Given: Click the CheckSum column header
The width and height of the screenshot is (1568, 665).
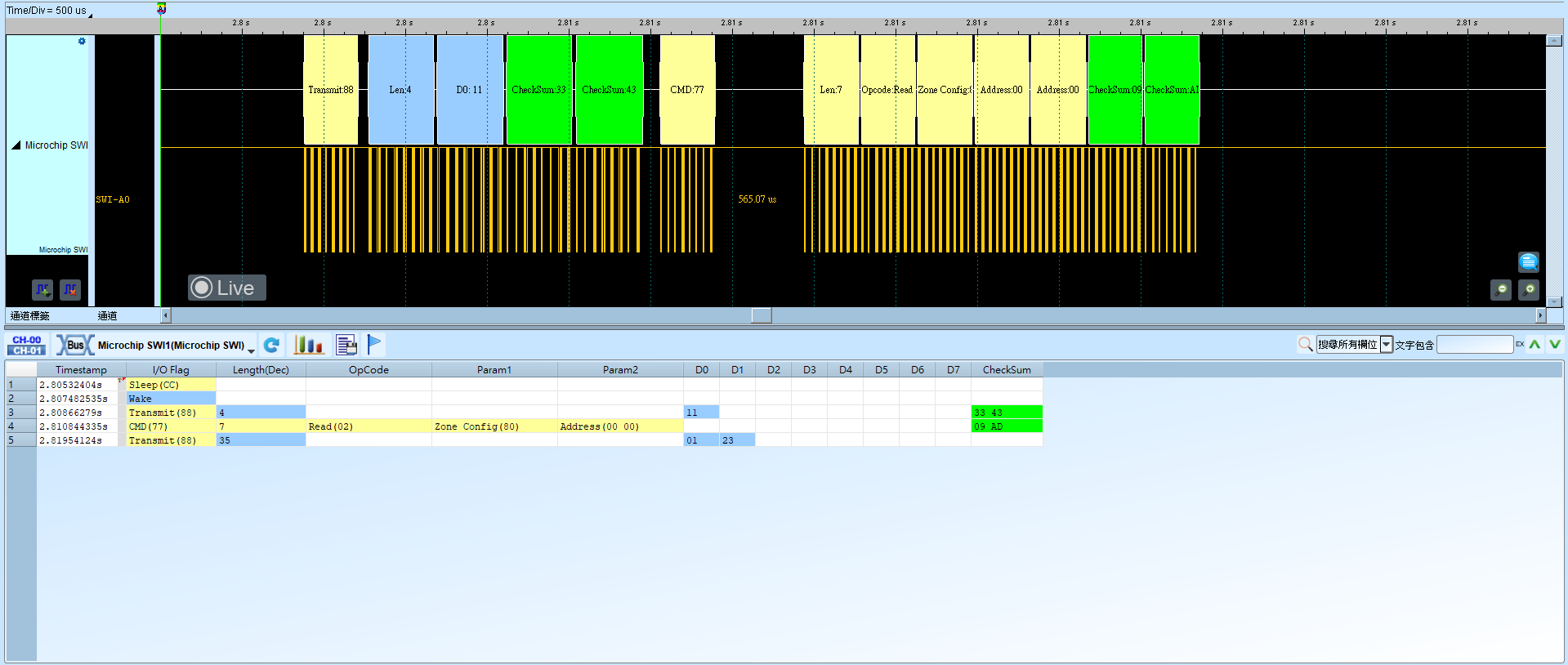Looking at the screenshot, I should [1007, 370].
